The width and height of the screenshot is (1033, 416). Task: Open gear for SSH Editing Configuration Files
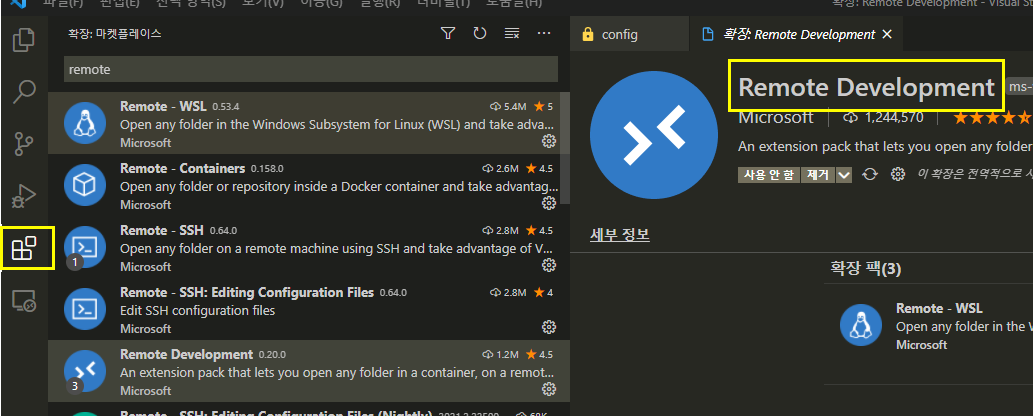[548, 327]
